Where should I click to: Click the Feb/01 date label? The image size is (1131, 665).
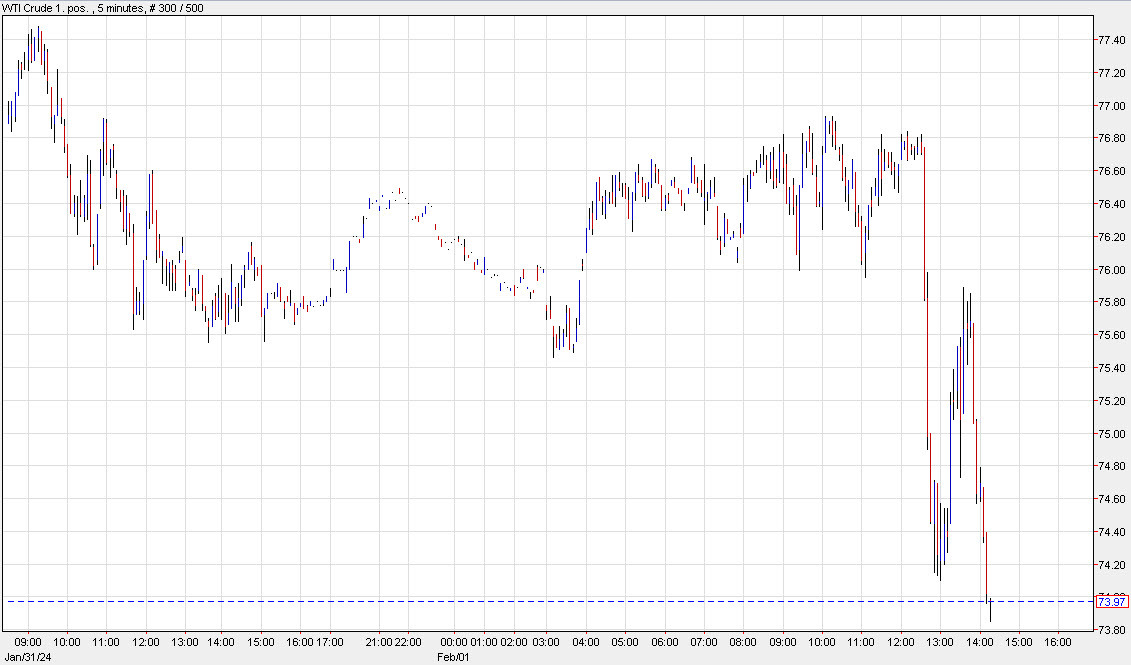click(453, 657)
